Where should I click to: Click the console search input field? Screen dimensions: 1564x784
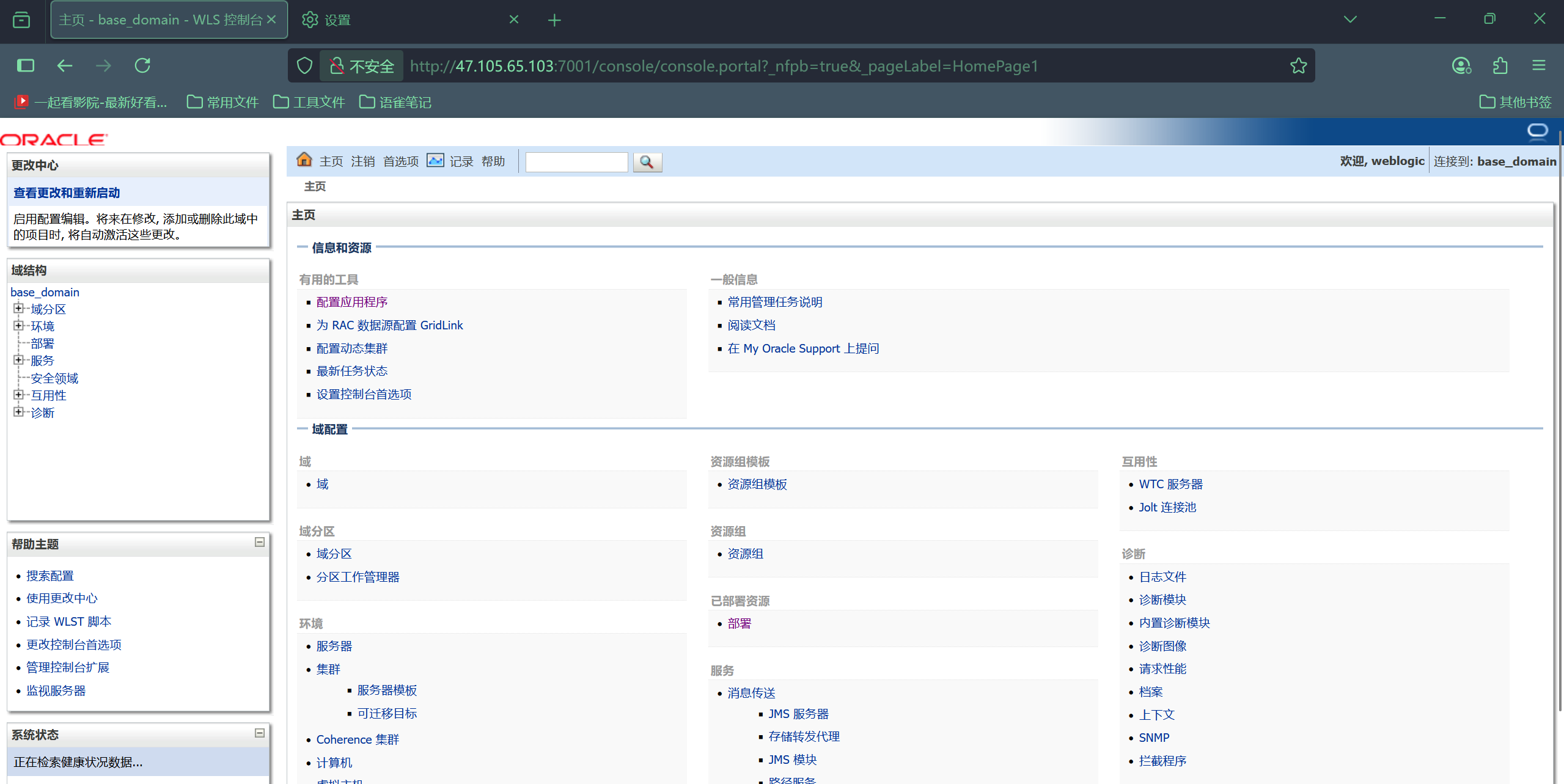pyautogui.click(x=576, y=162)
